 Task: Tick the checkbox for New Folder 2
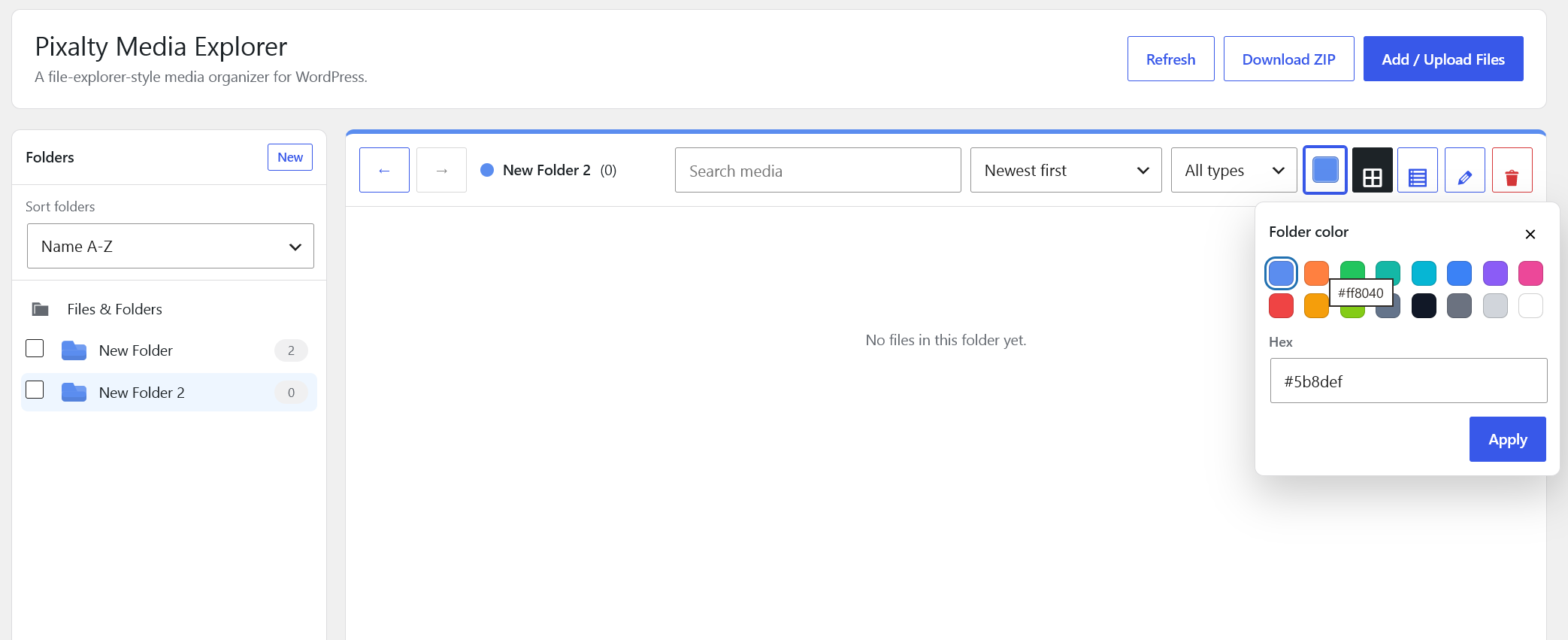(35, 390)
